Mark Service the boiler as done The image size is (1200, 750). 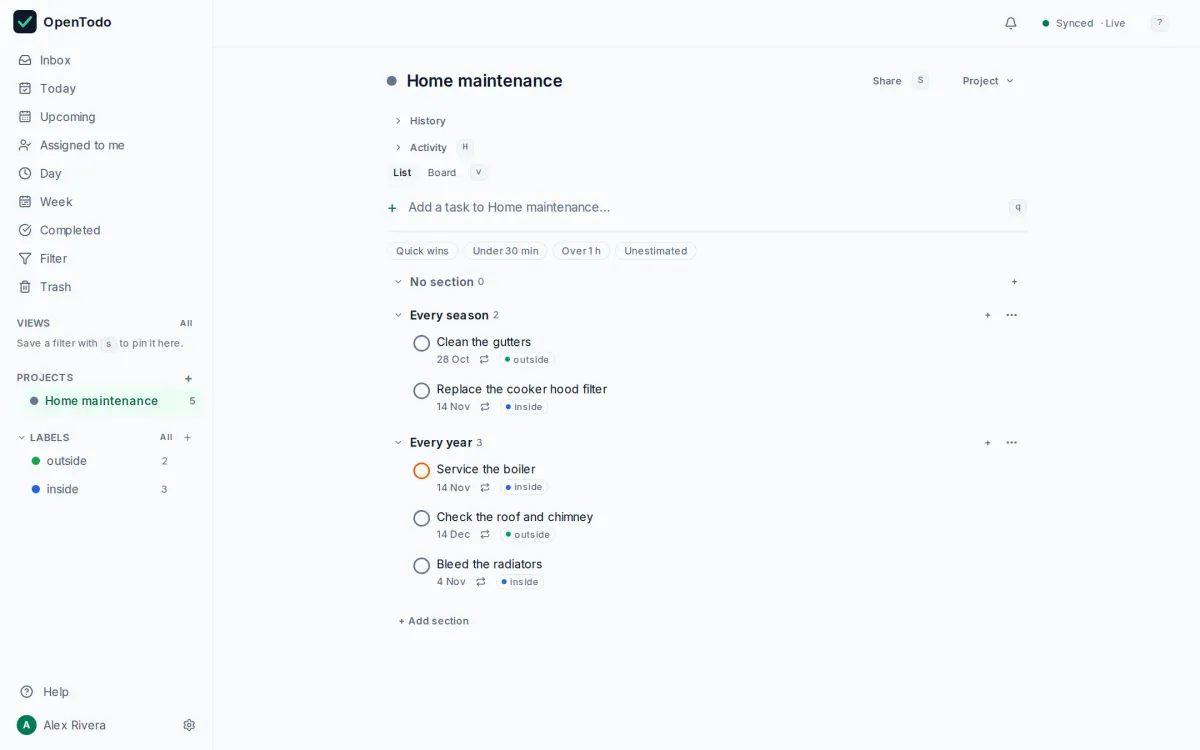tap(422, 471)
